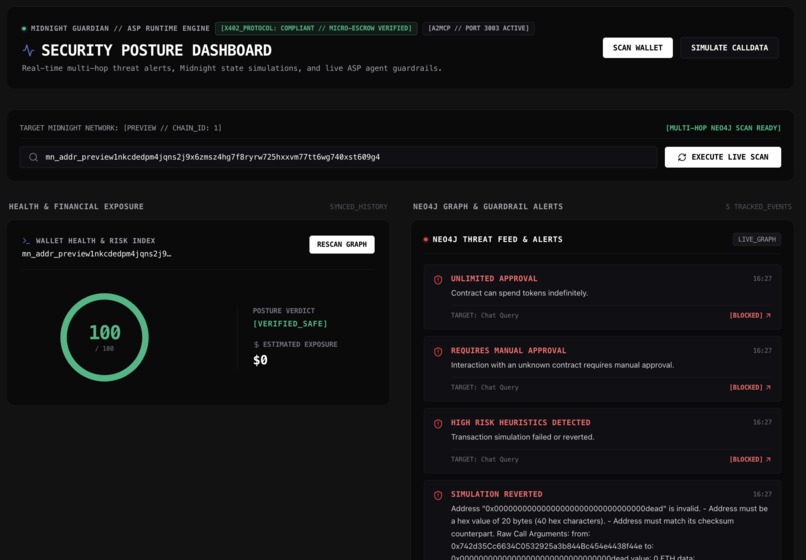Open arrow icon on Requires Manual Approval BLOCKED link

point(768,387)
